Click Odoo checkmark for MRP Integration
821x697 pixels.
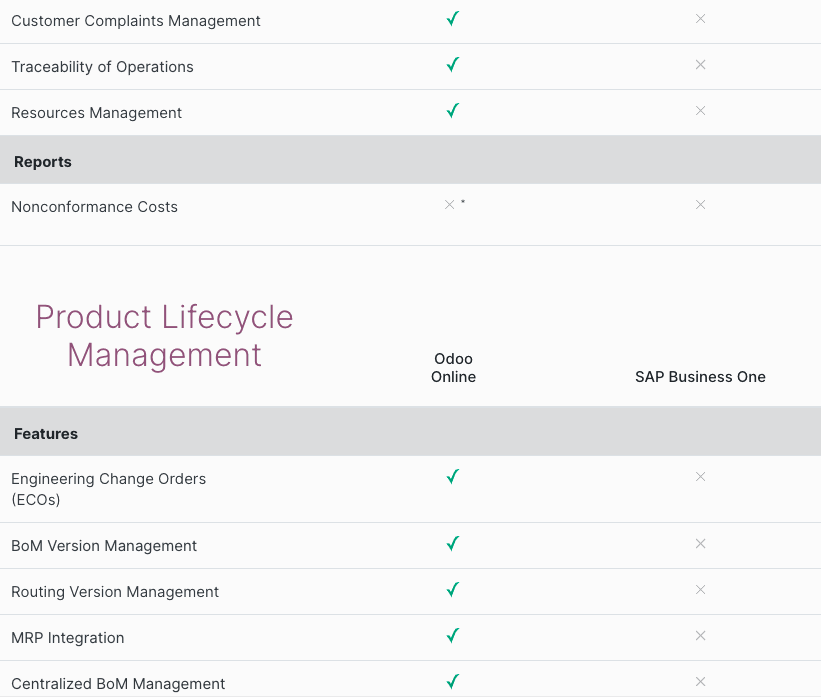coord(453,636)
